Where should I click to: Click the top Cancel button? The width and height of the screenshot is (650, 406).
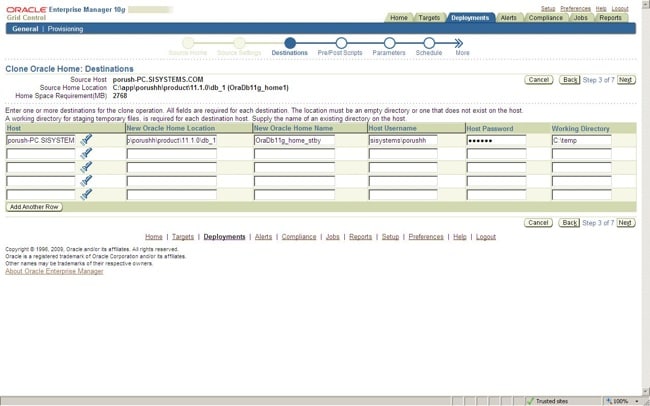(x=538, y=80)
